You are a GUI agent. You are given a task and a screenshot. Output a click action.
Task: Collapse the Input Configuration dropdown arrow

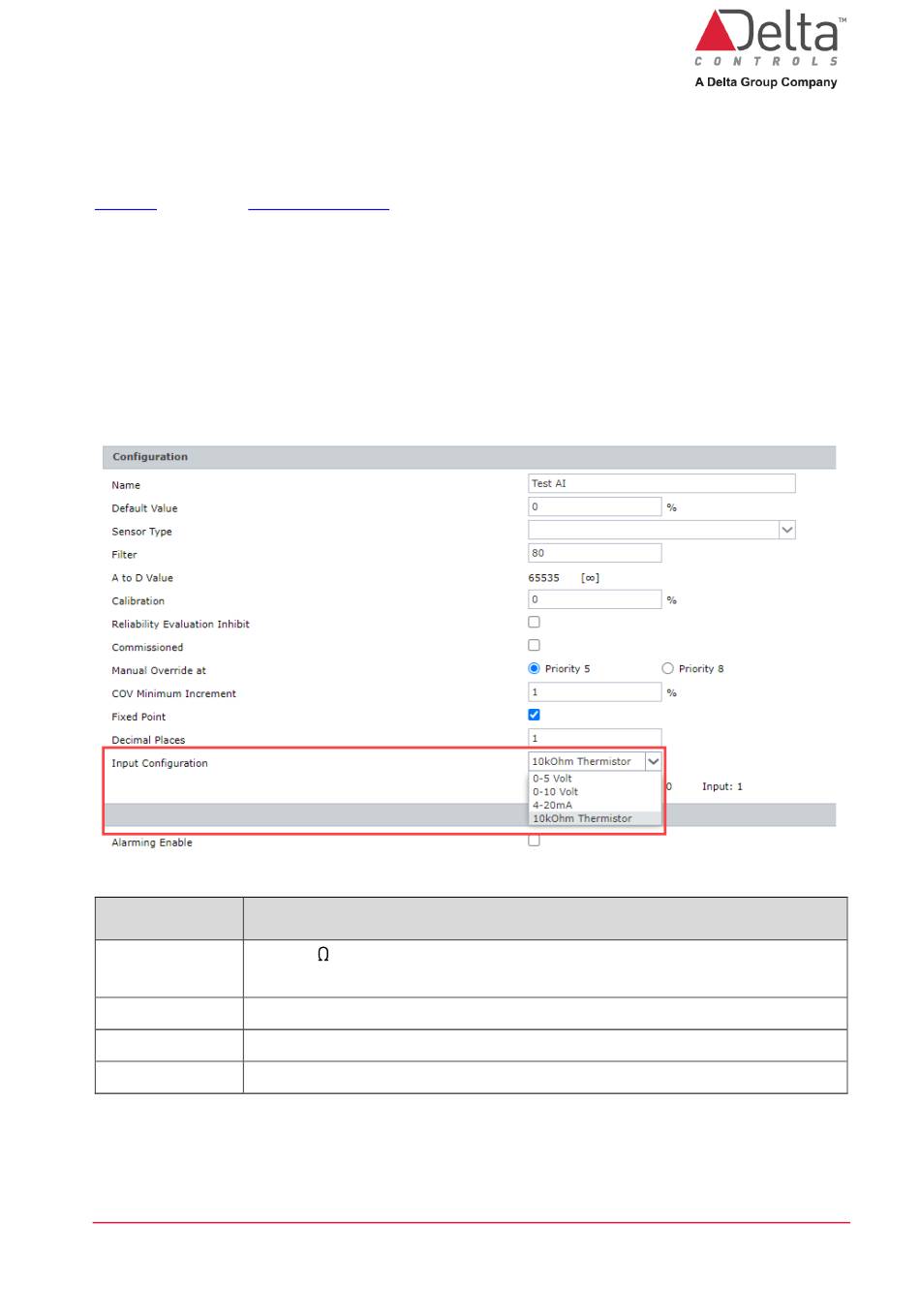tap(654, 762)
